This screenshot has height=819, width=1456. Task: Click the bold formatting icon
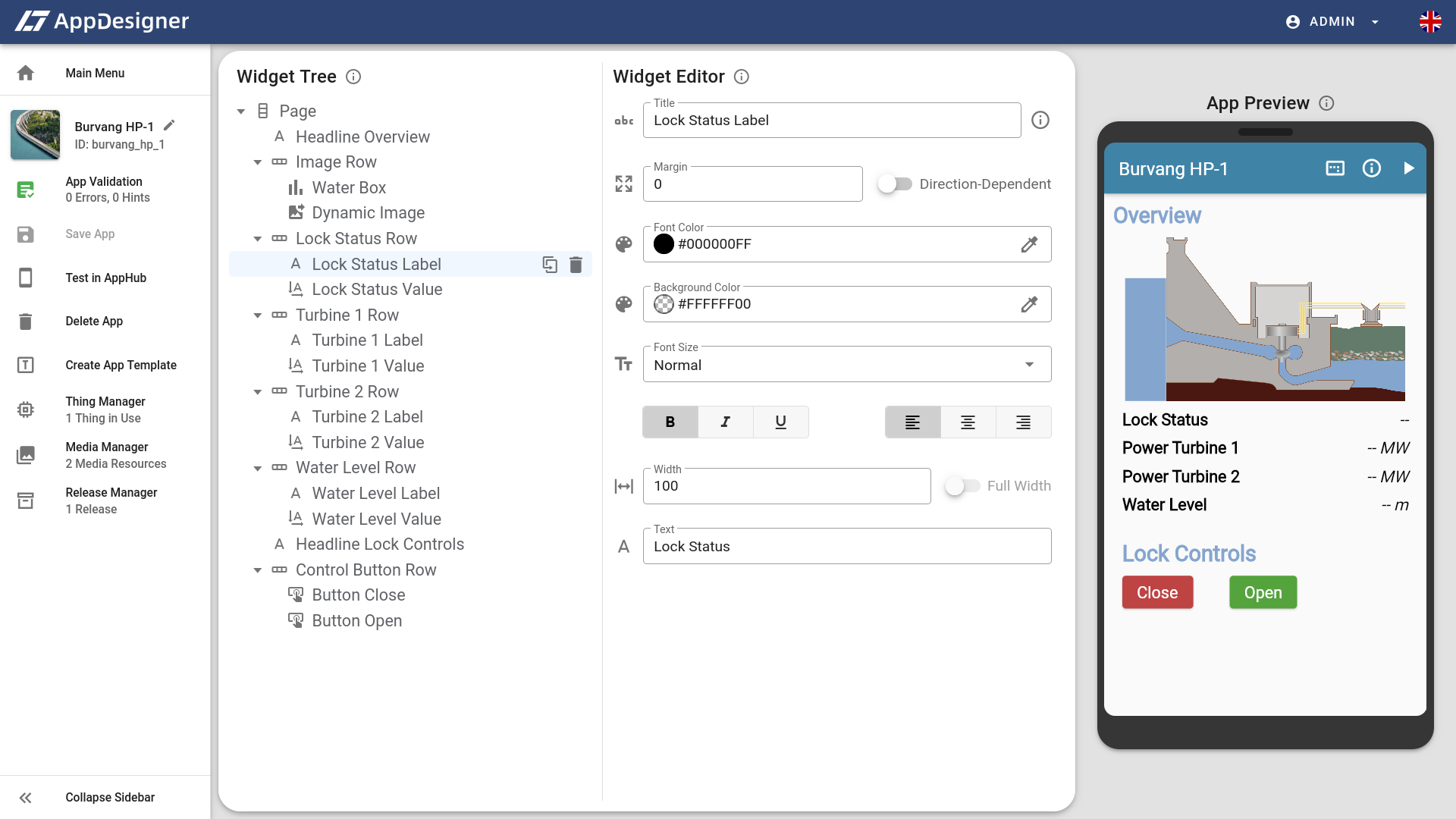pos(670,422)
